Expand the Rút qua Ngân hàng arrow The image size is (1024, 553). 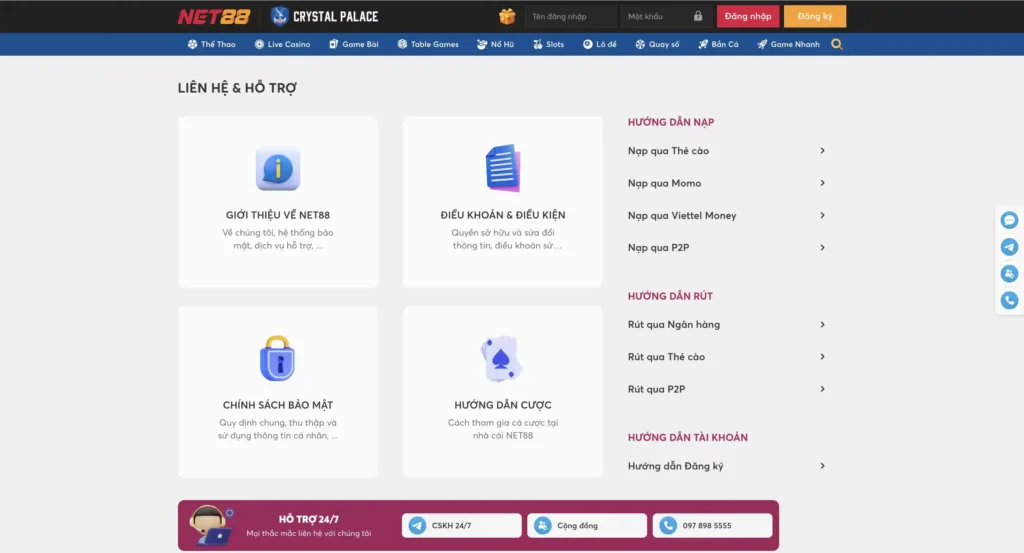tap(822, 325)
